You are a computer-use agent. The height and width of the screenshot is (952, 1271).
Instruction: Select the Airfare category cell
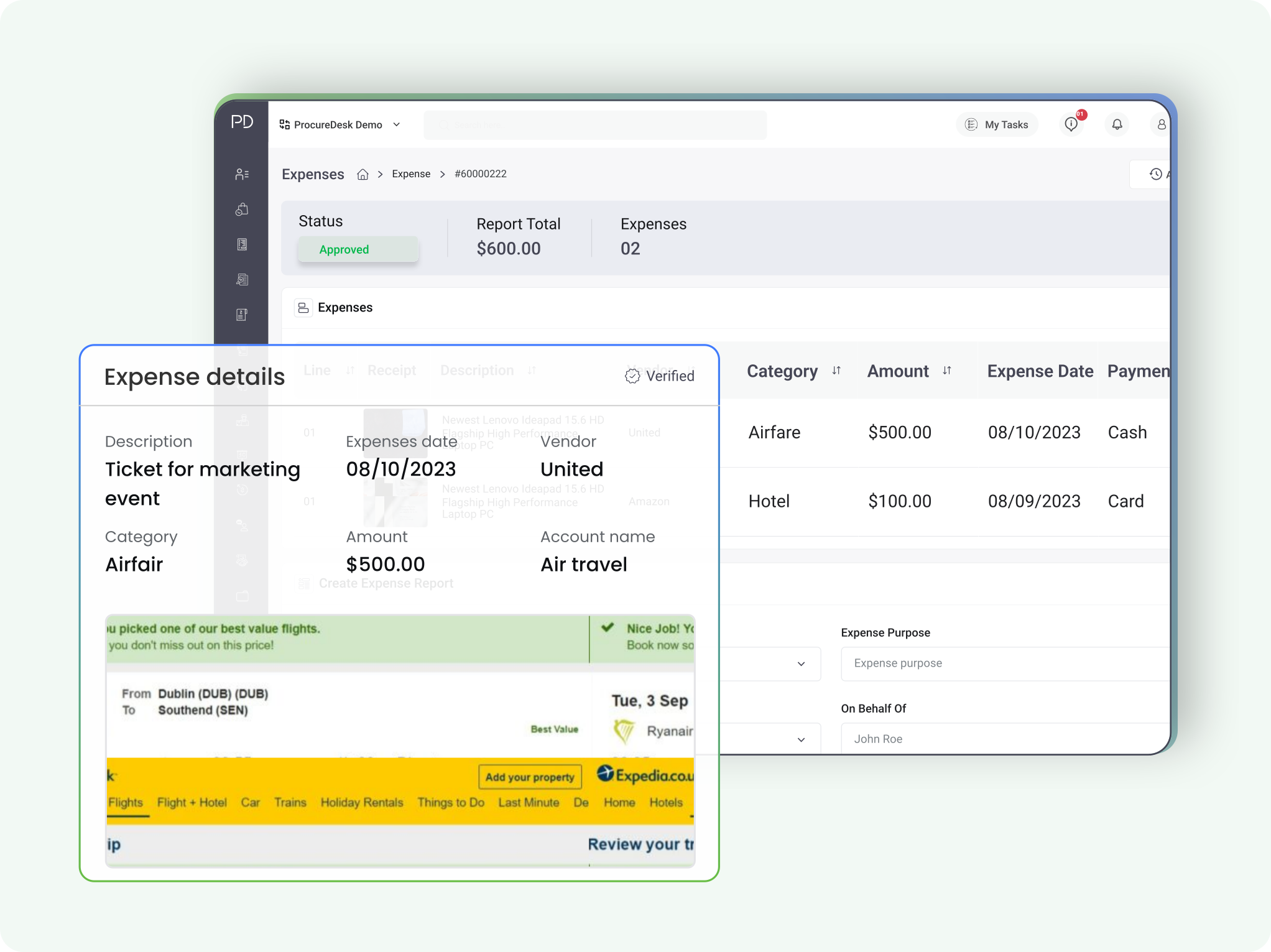point(774,433)
